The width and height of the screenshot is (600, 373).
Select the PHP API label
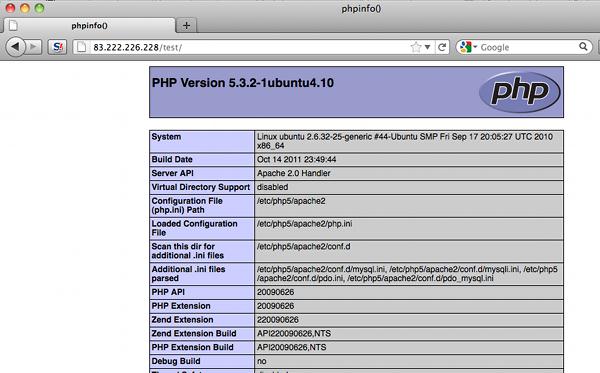click(x=168, y=292)
